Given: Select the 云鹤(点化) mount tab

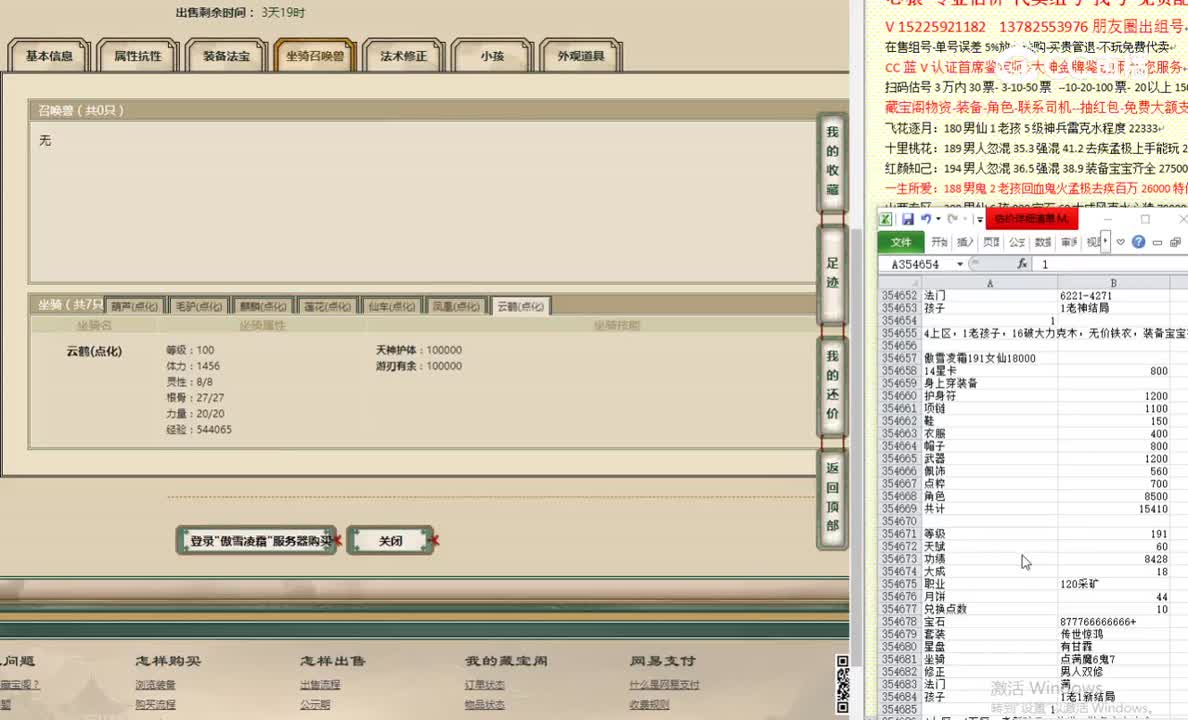Looking at the screenshot, I should (521, 305).
